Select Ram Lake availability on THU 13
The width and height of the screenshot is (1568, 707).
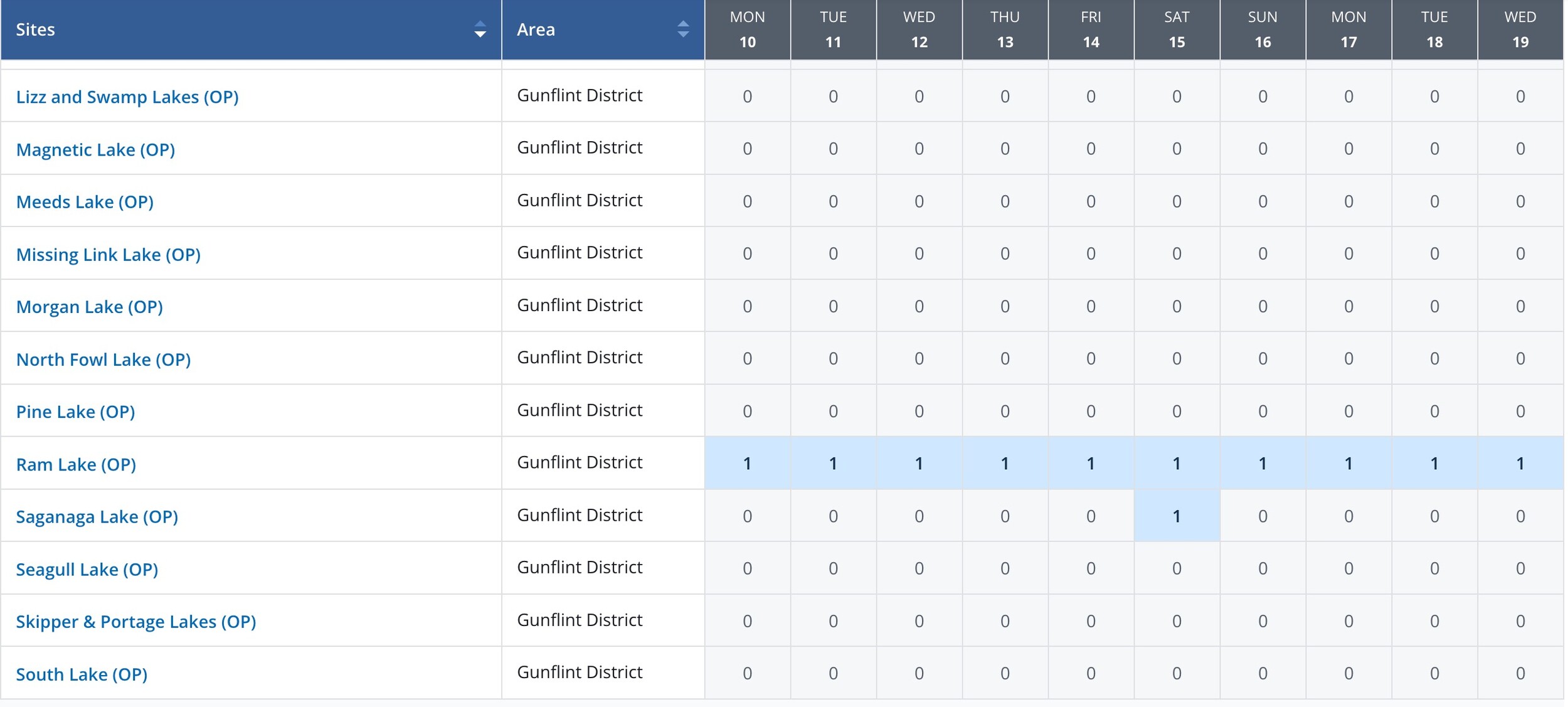tap(1005, 463)
